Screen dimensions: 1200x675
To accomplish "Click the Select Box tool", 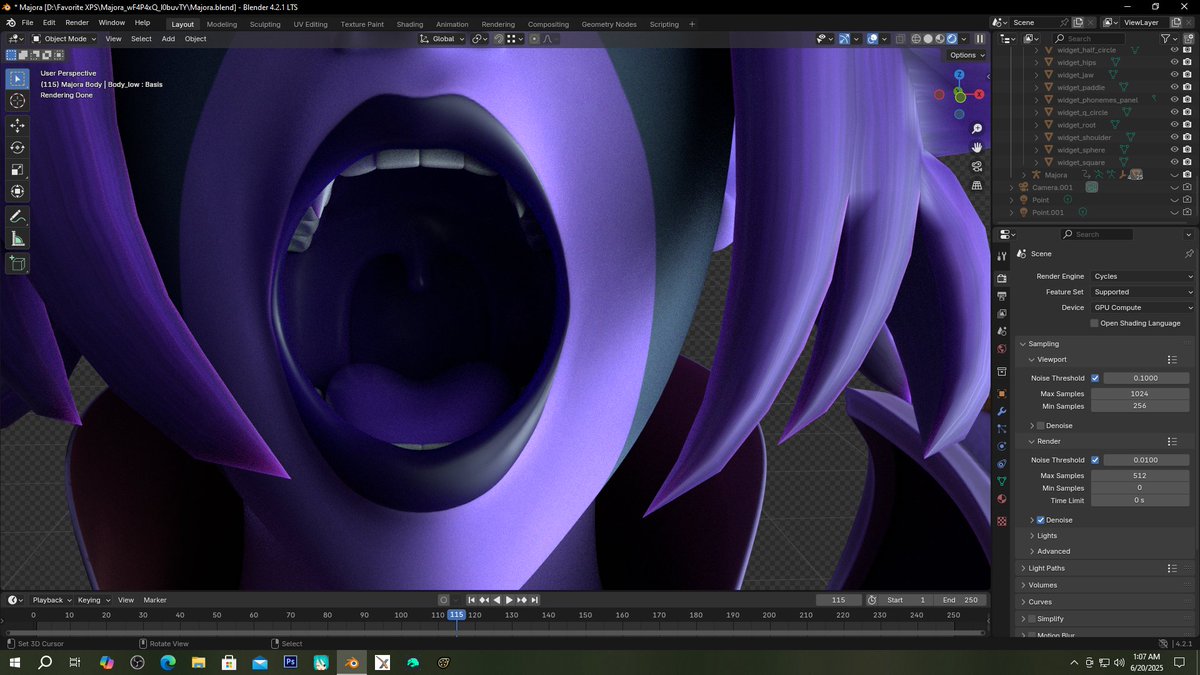I will (18, 78).
